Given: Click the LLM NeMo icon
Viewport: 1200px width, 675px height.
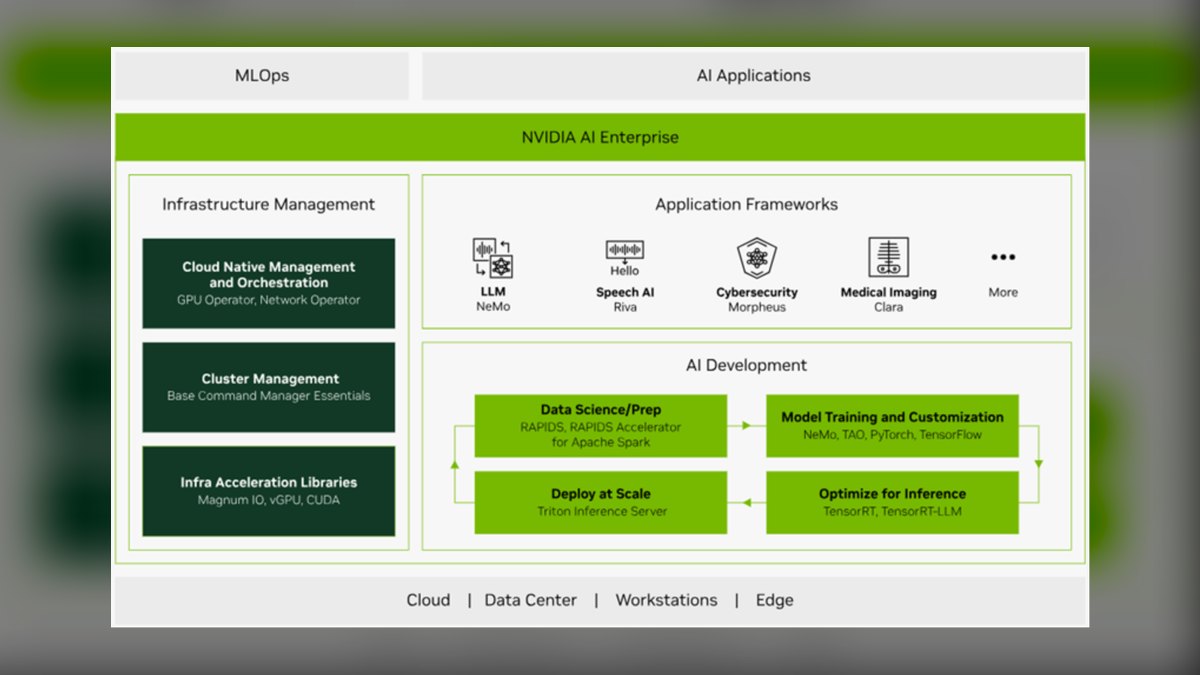Looking at the screenshot, I should click(493, 258).
